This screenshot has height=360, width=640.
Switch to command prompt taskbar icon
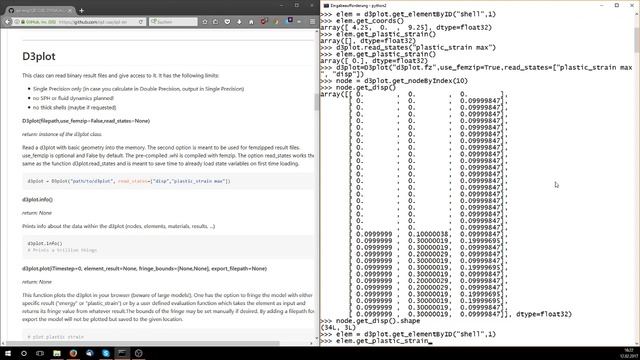tap(122, 353)
